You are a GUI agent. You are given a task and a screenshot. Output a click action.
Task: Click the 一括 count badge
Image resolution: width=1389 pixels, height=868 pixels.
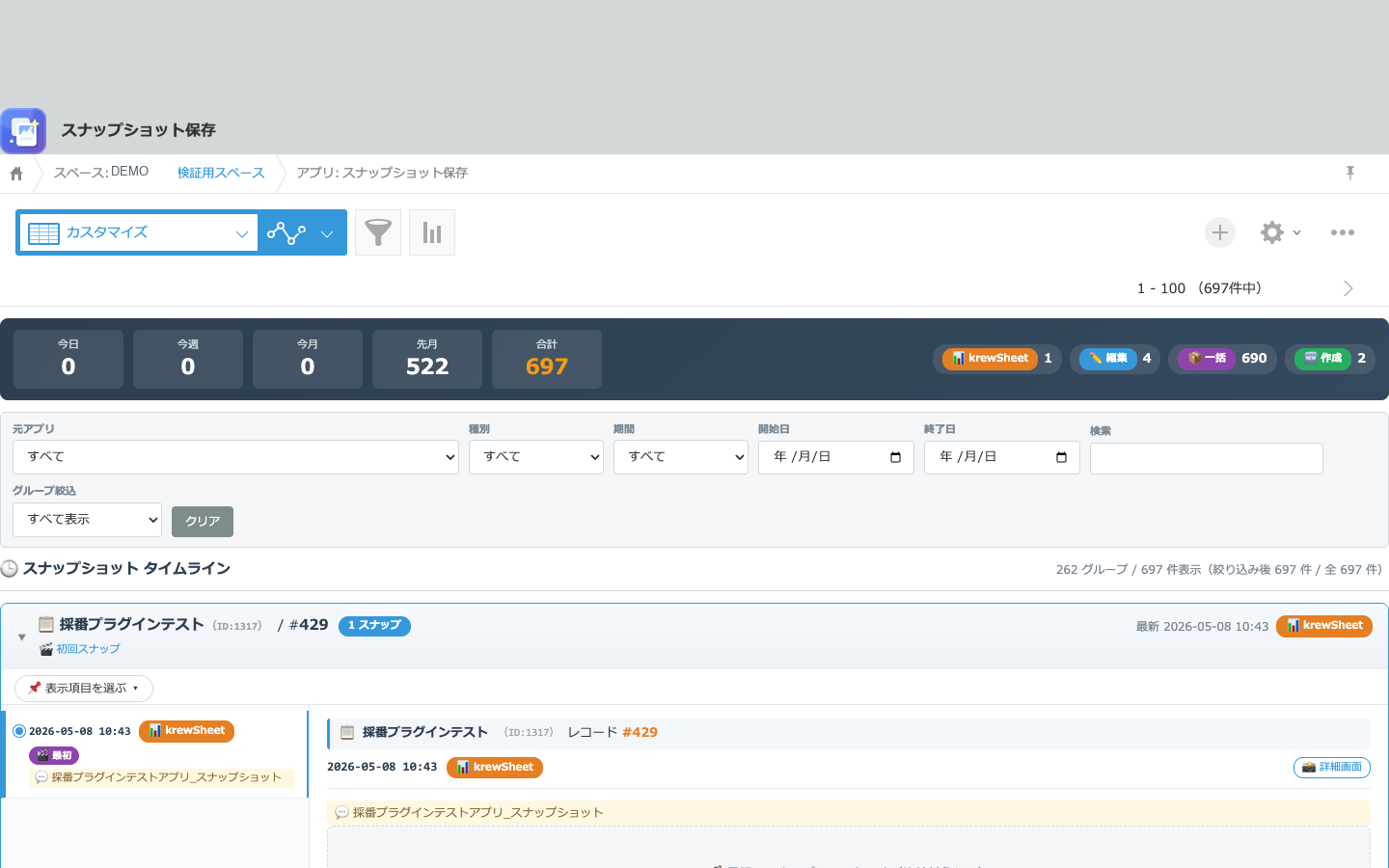(1222, 359)
